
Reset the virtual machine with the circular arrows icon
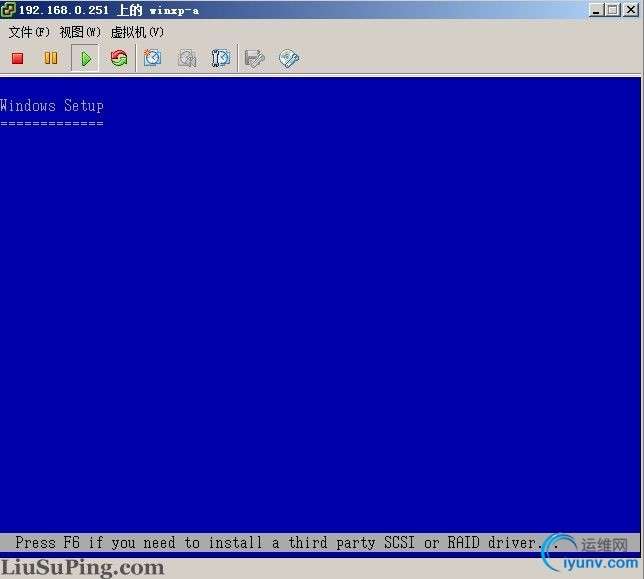pos(119,58)
